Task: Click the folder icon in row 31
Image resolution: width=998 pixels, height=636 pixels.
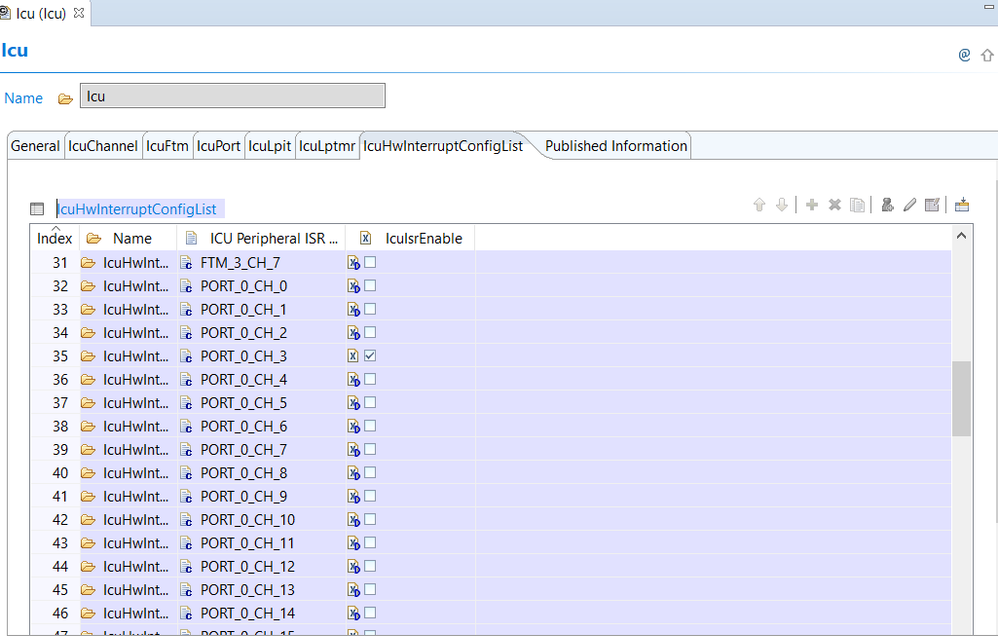Action: point(88,262)
